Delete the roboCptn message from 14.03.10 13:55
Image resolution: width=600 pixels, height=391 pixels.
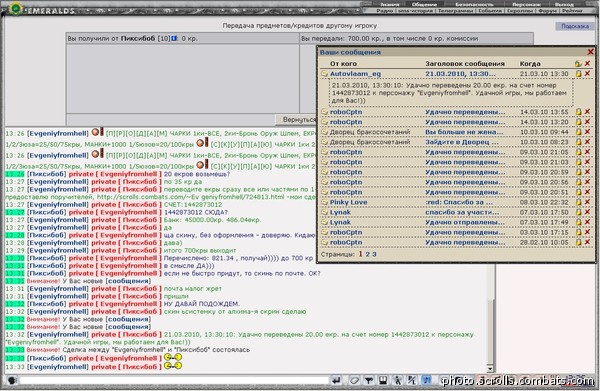[587, 112]
